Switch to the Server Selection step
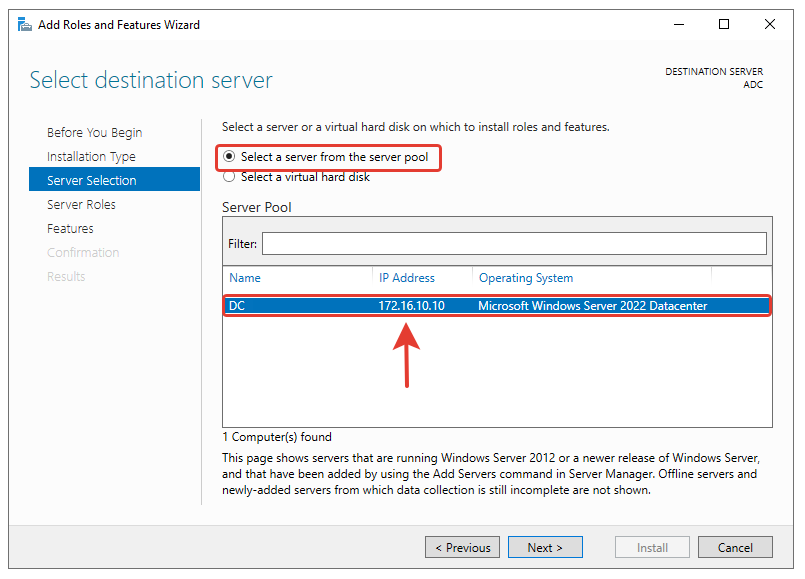This screenshot has width=805, height=579. point(92,181)
